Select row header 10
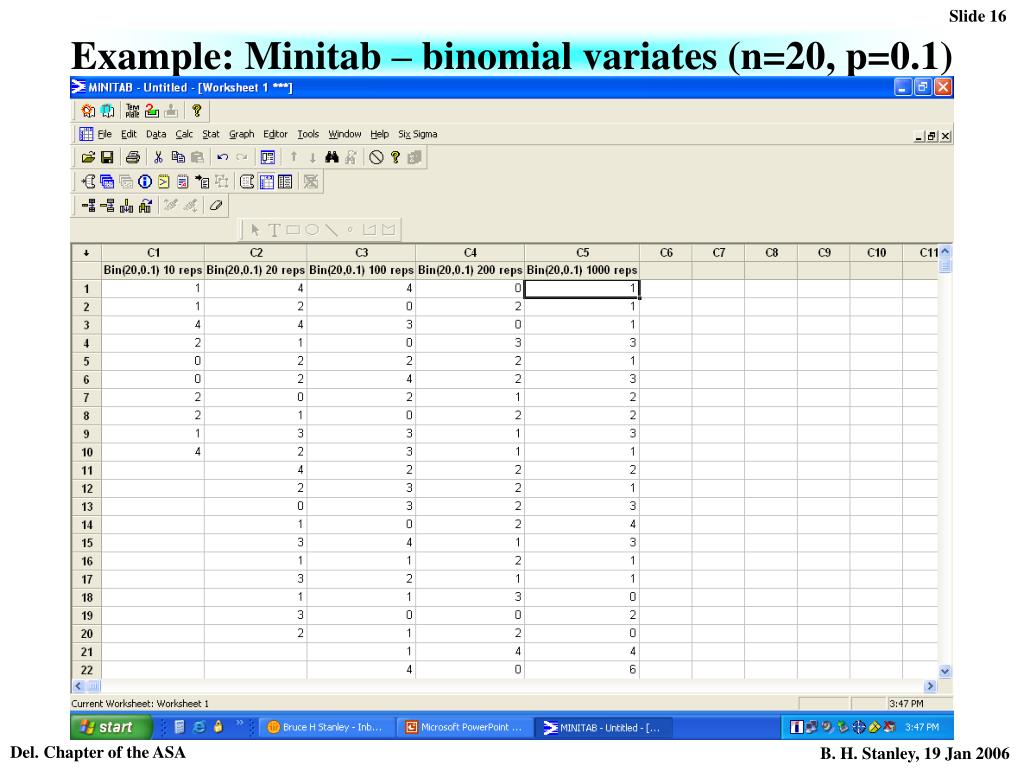Screen dimensions: 1024x768 [86, 452]
